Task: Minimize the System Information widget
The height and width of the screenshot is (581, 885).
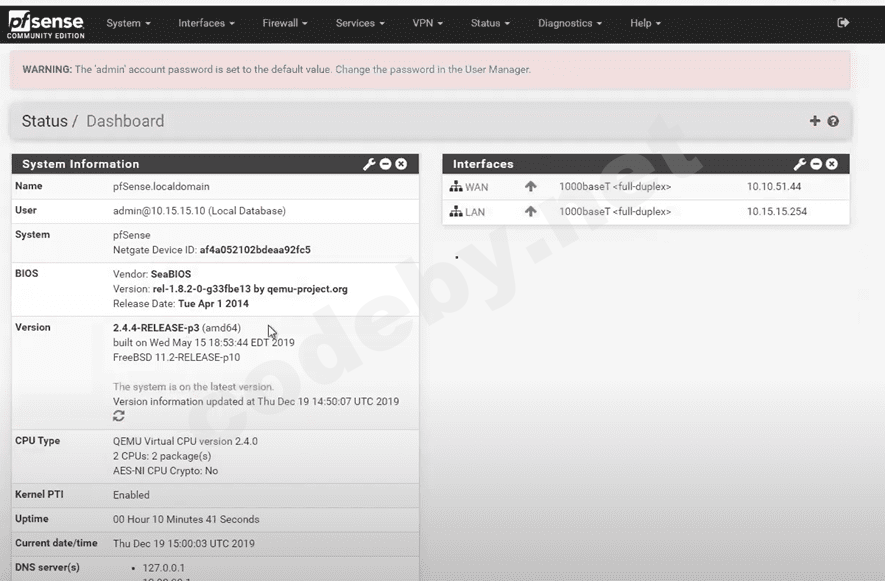Action: [385, 164]
